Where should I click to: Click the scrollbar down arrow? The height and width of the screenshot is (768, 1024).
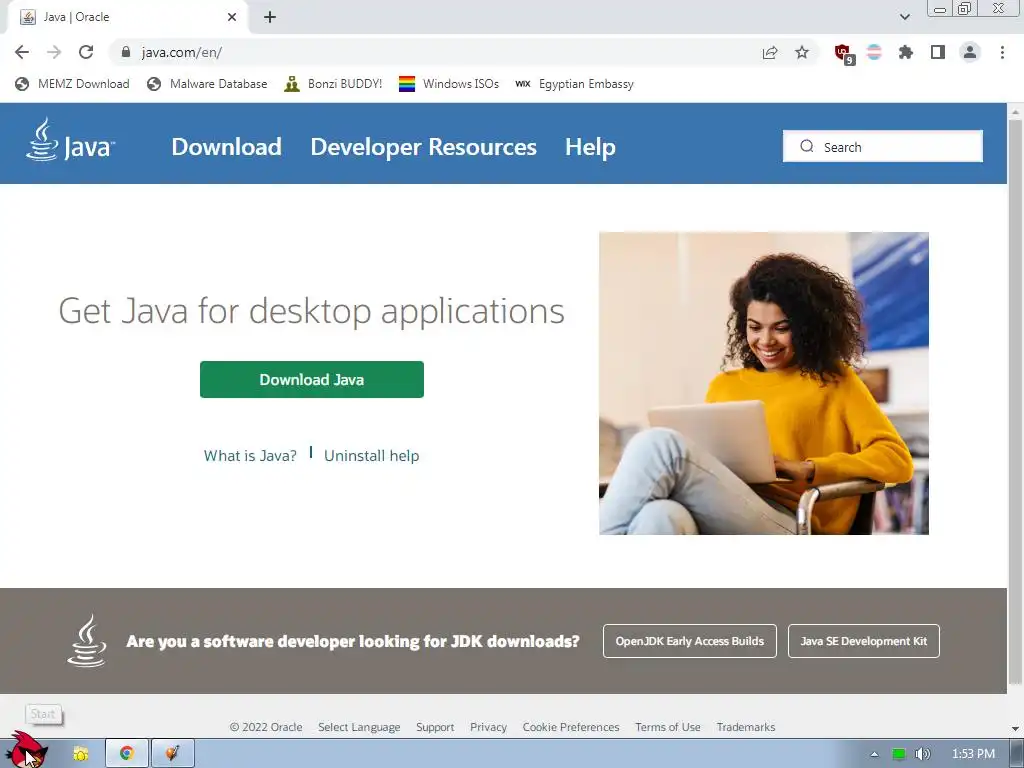[1016, 728]
